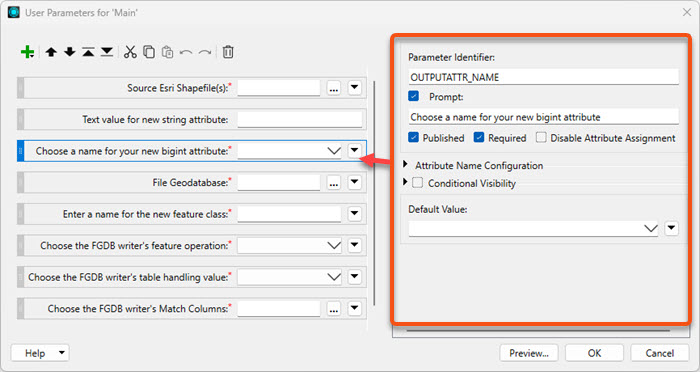Viewport: 700px width, 372px height.
Task: Move selected parameter up one position
Action: tap(51, 52)
